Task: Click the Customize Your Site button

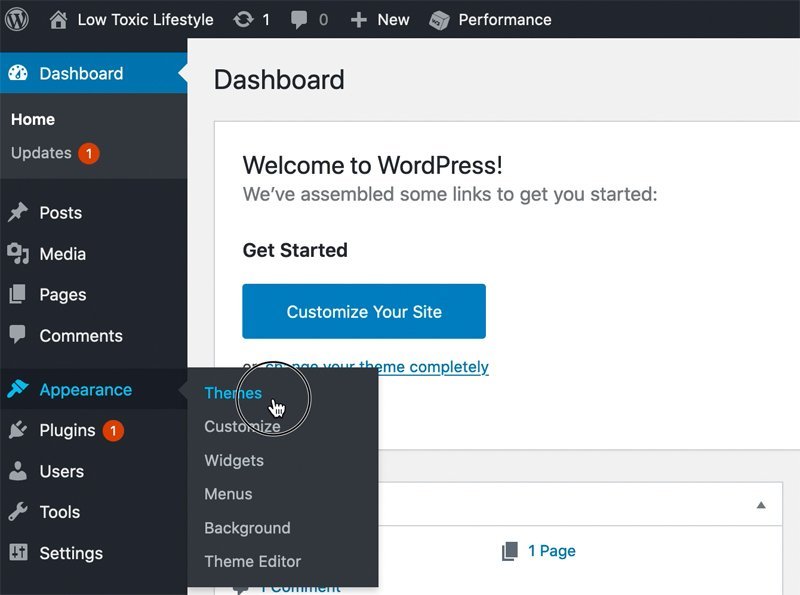Action: point(364,311)
